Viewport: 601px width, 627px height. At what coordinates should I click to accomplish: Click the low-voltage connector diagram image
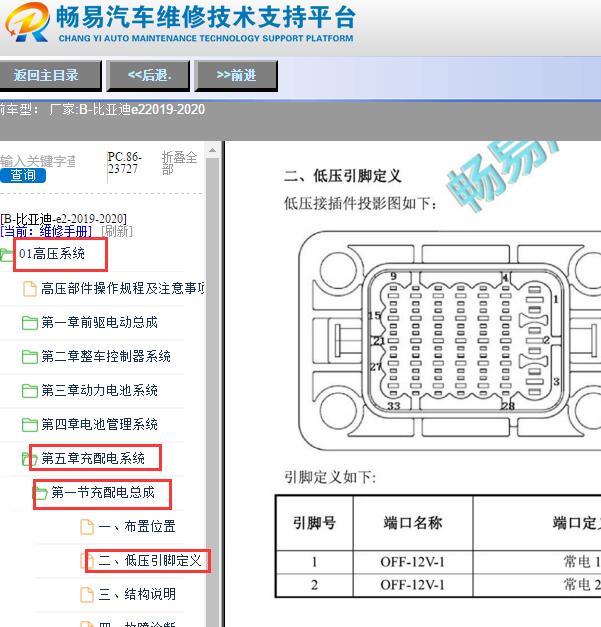click(x=450, y=341)
